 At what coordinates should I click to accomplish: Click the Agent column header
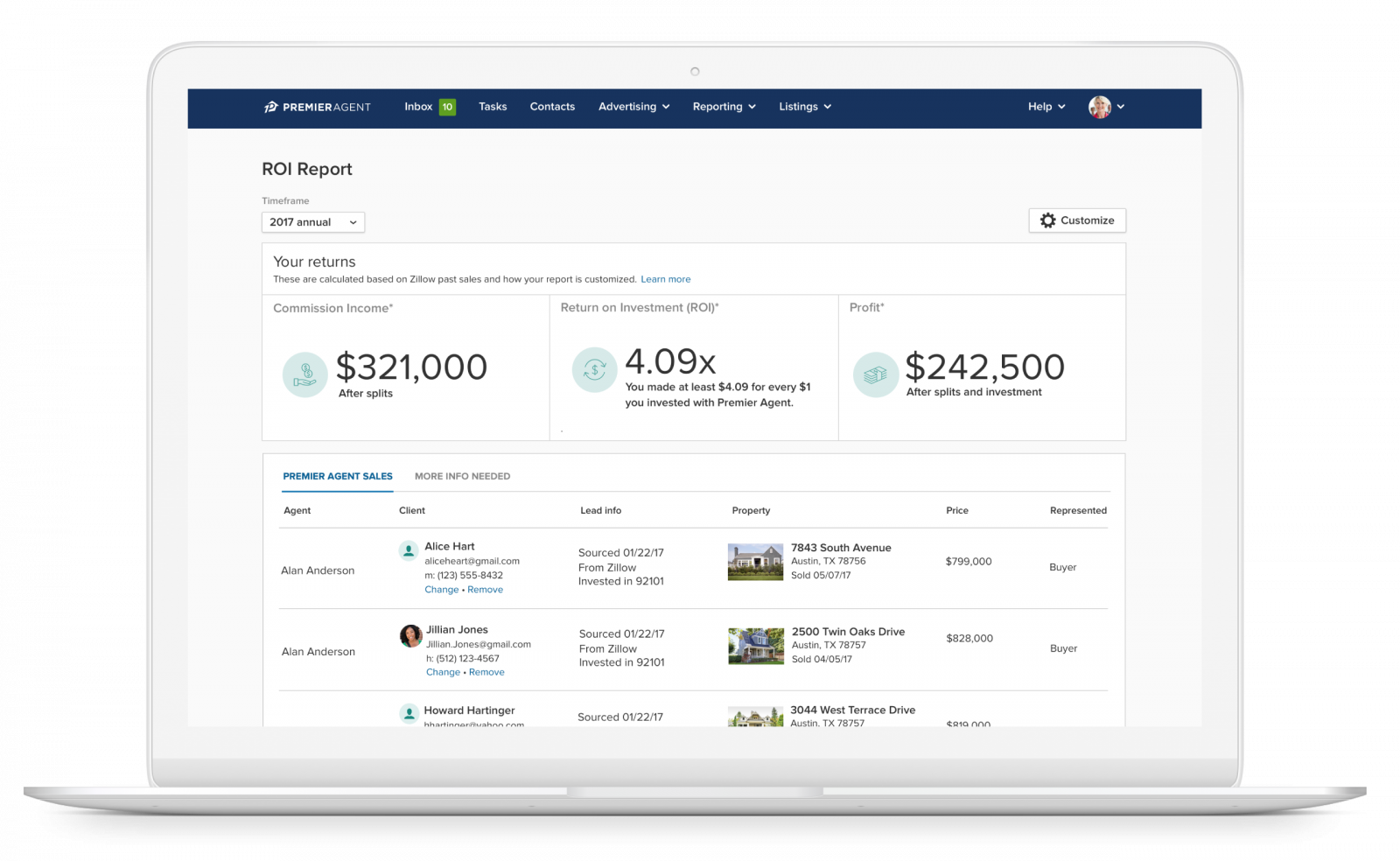pyautogui.click(x=297, y=510)
